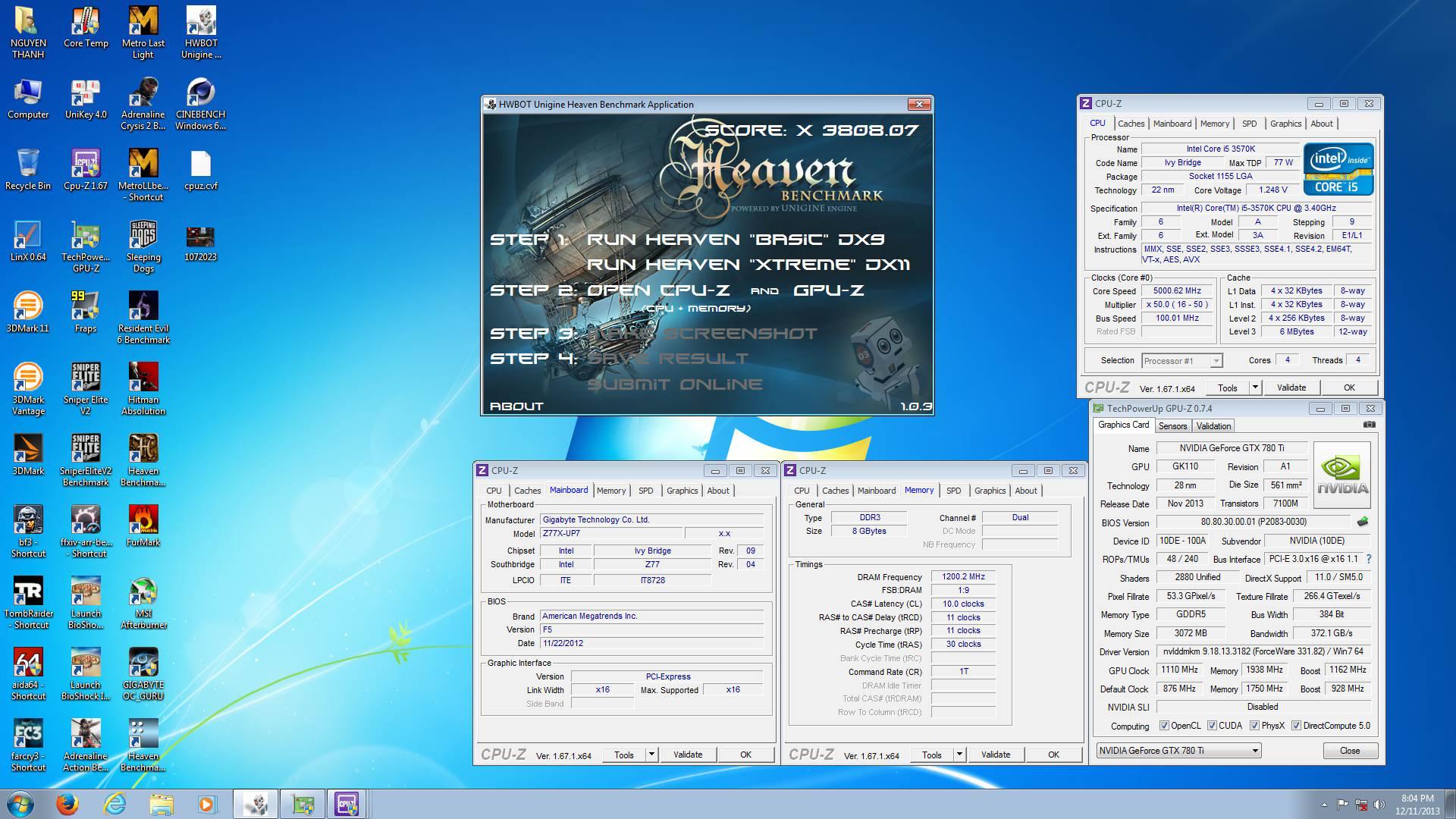Viewport: 1456px width, 819px height.
Task: Click Windows Start button
Action: tap(19, 804)
